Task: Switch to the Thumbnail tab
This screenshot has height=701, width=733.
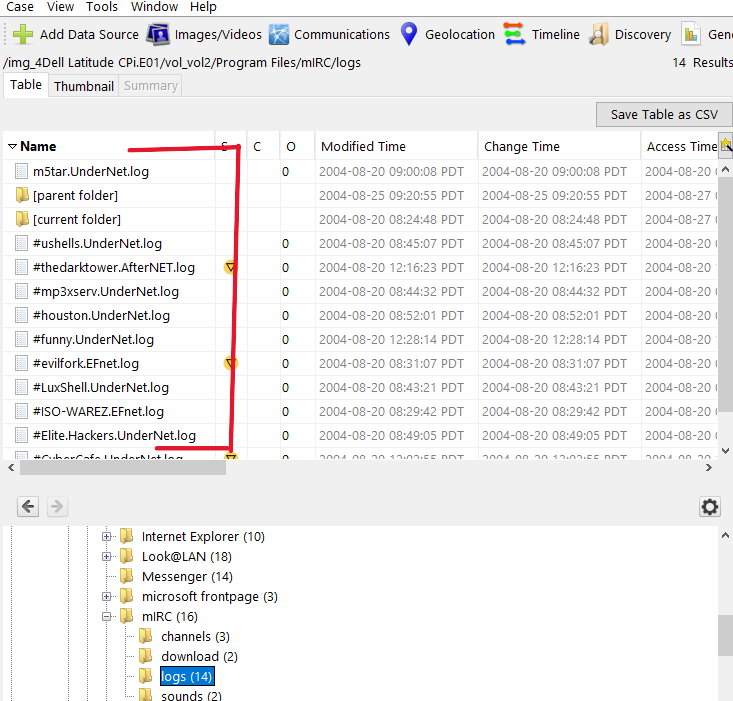Action: coord(83,86)
